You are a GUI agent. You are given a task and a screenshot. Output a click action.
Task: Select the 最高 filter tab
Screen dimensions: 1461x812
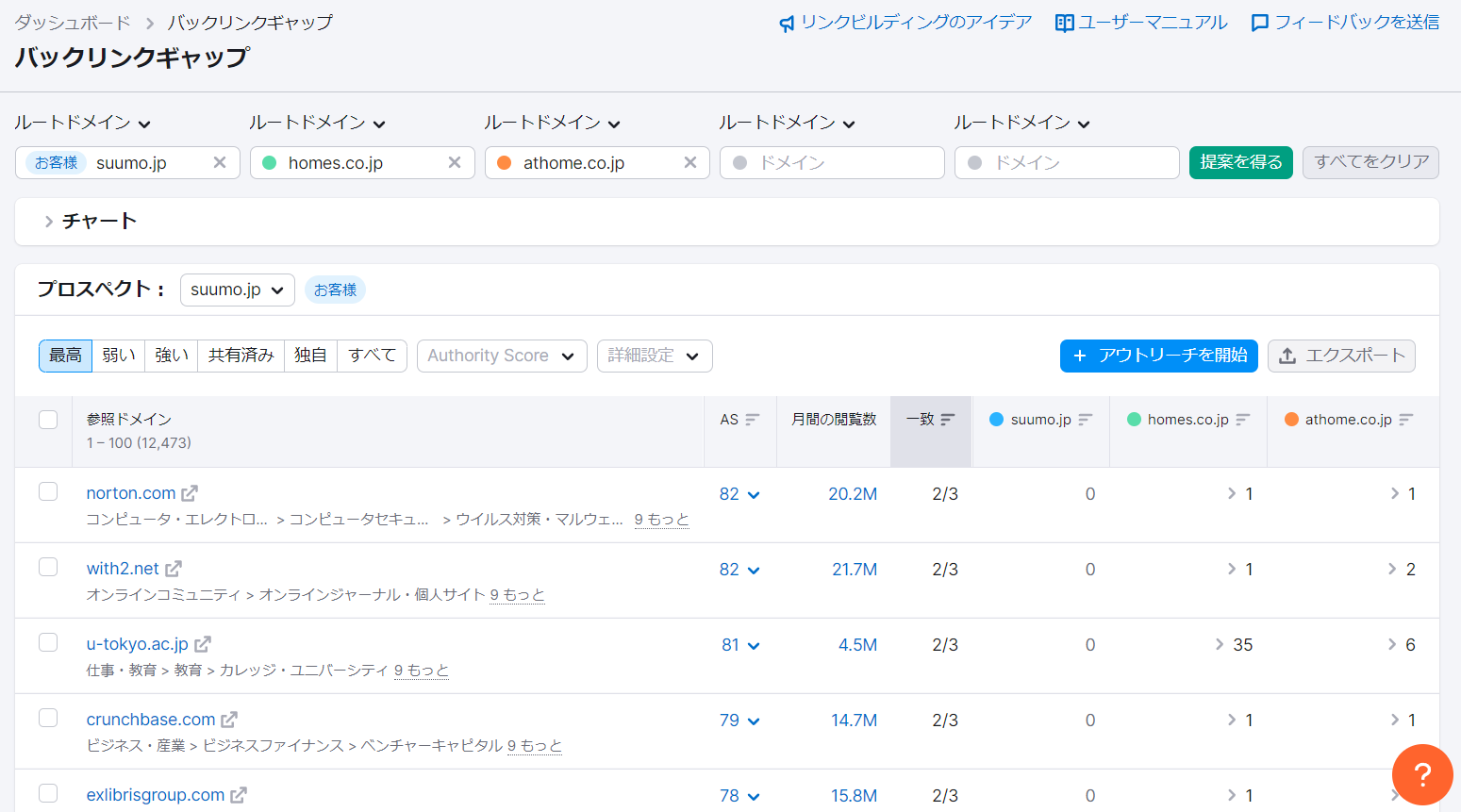(x=66, y=356)
